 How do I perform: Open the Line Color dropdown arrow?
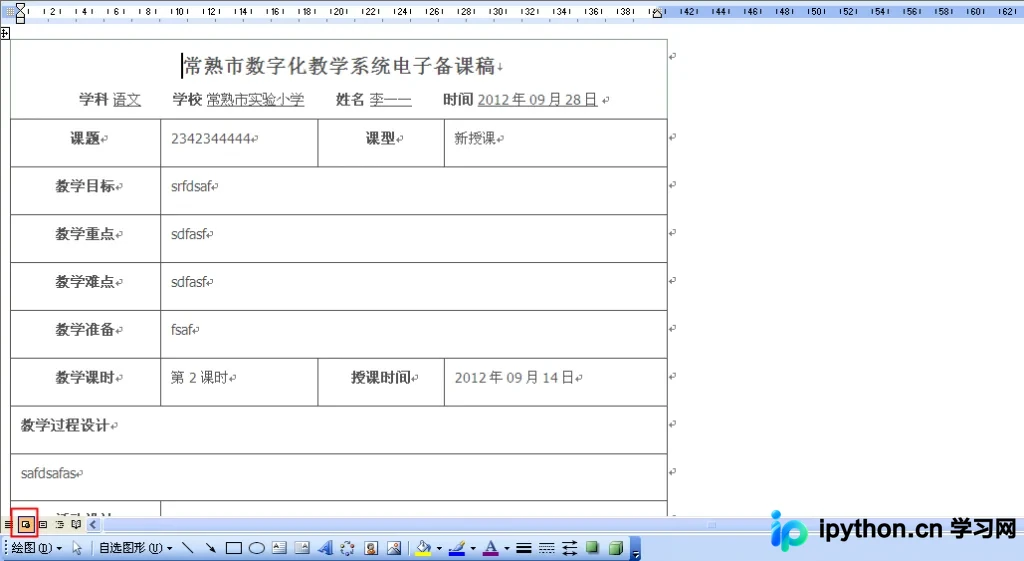tap(473, 549)
